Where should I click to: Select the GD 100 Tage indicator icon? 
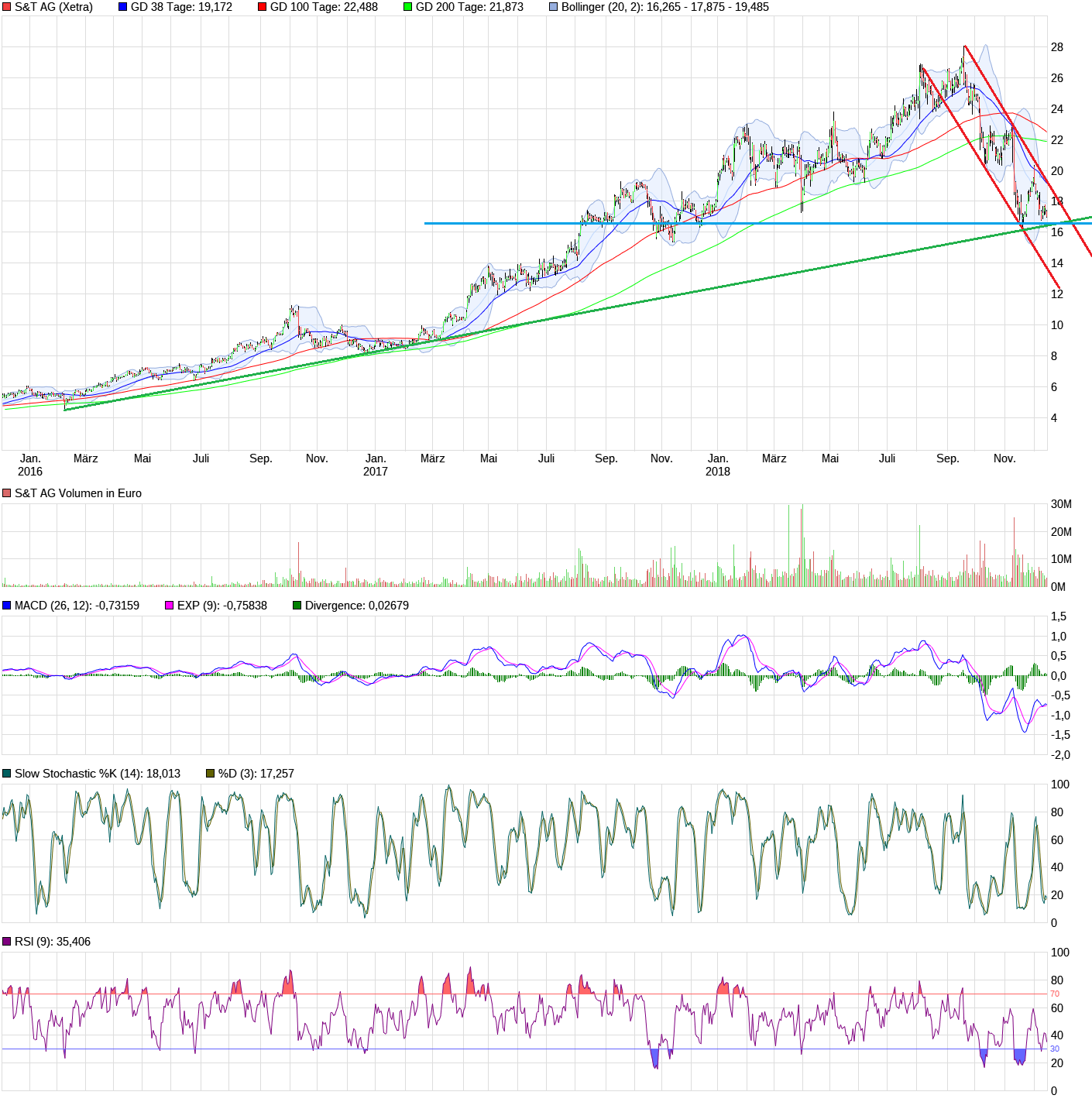click(261, 9)
